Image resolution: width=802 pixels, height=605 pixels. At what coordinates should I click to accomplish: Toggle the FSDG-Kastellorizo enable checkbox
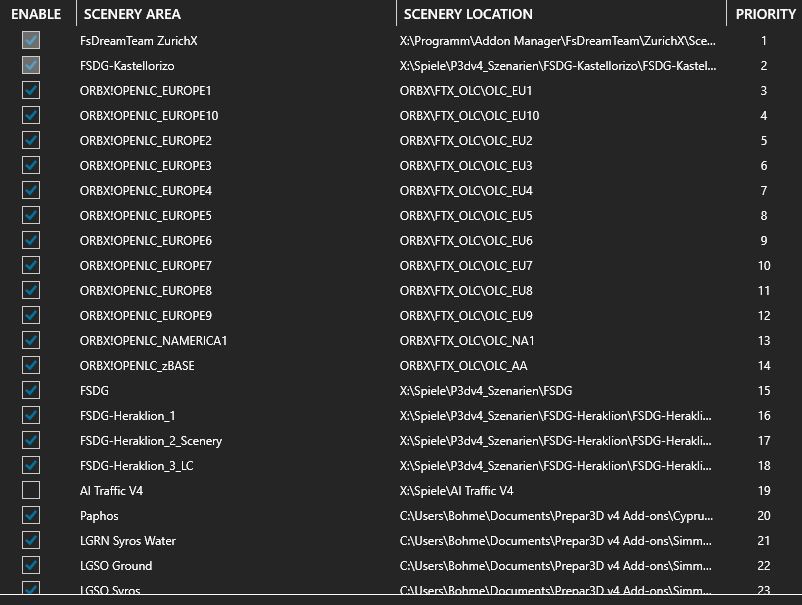[31, 66]
